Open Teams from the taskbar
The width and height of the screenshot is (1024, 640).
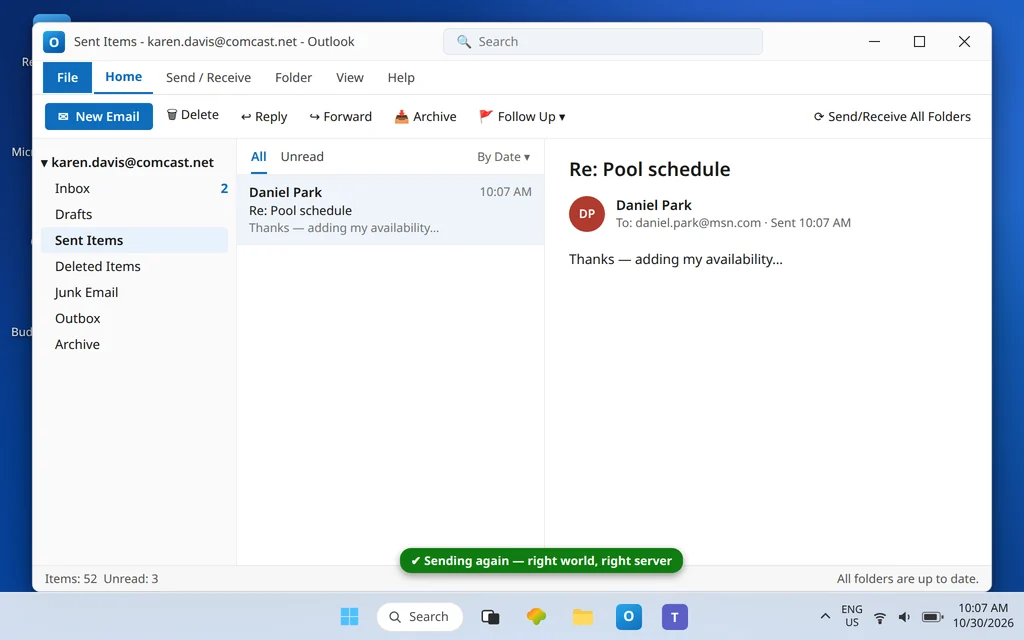[675, 616]
